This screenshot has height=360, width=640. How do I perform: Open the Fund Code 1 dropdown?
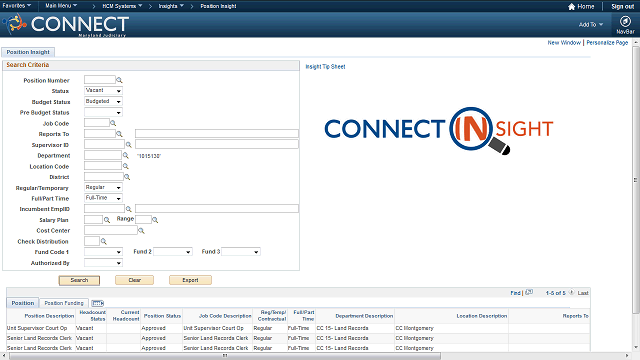pyautogui.click(x=103, y=252)
